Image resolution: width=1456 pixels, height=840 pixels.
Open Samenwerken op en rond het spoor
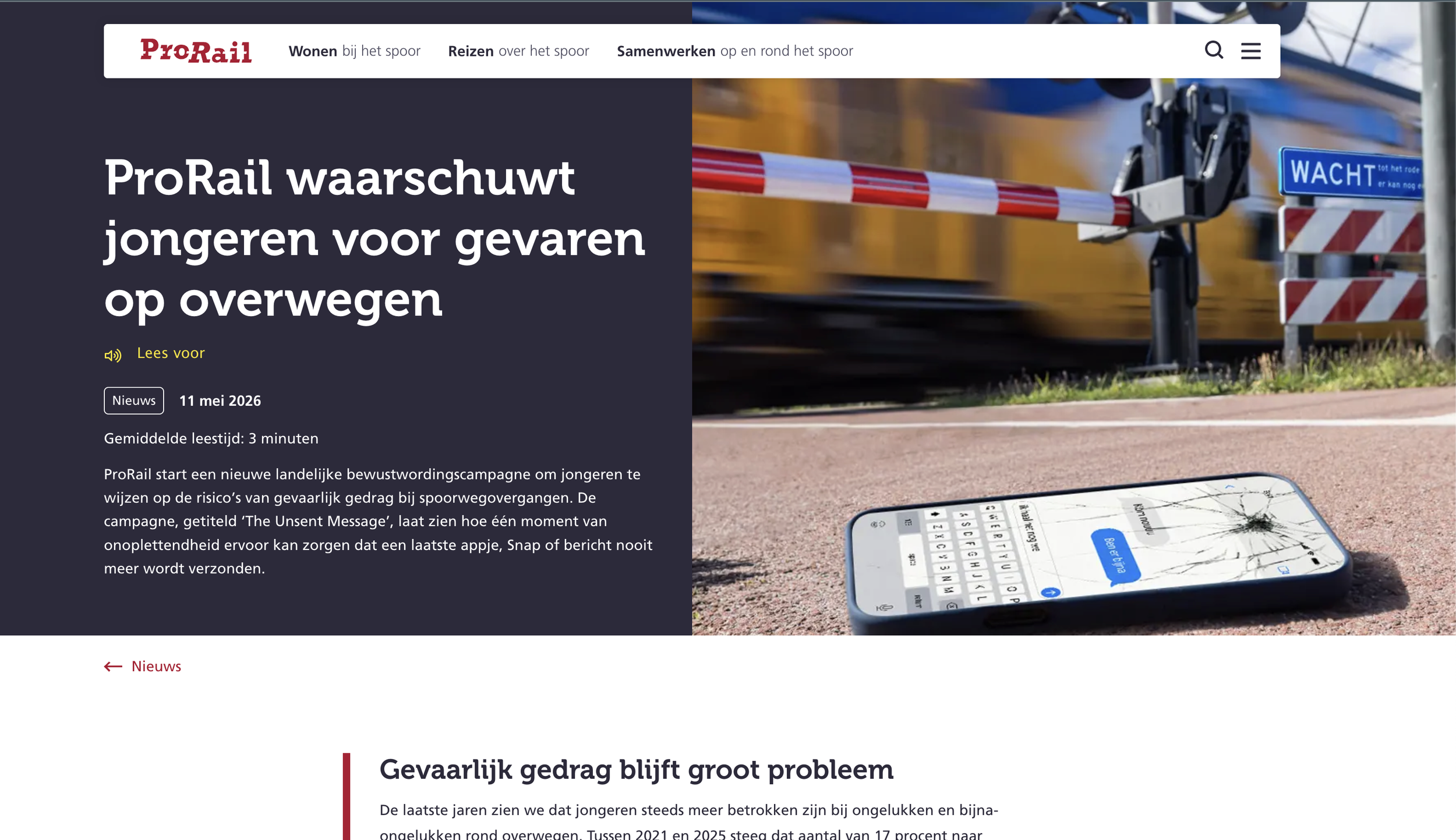pyautogui.click(x=735, y=51)
